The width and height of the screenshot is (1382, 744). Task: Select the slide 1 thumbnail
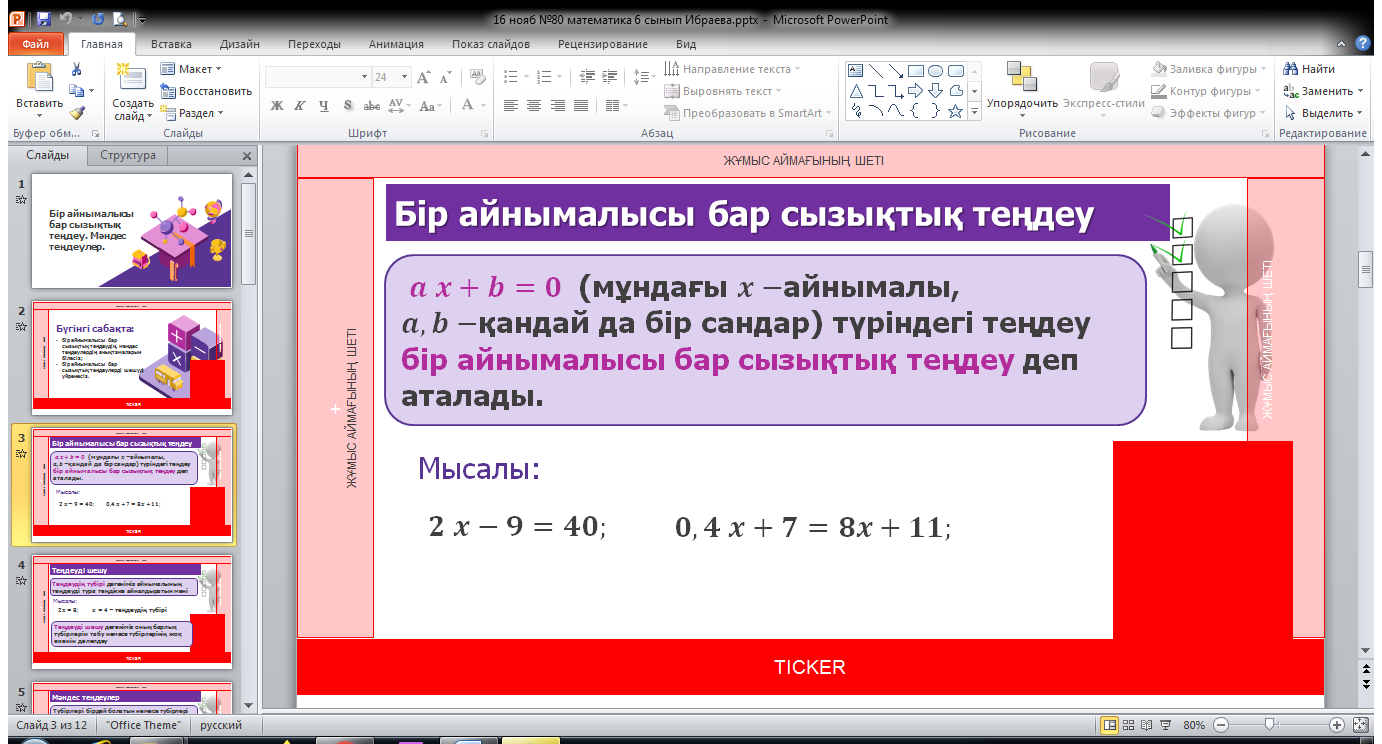click(x=132, y=231)
